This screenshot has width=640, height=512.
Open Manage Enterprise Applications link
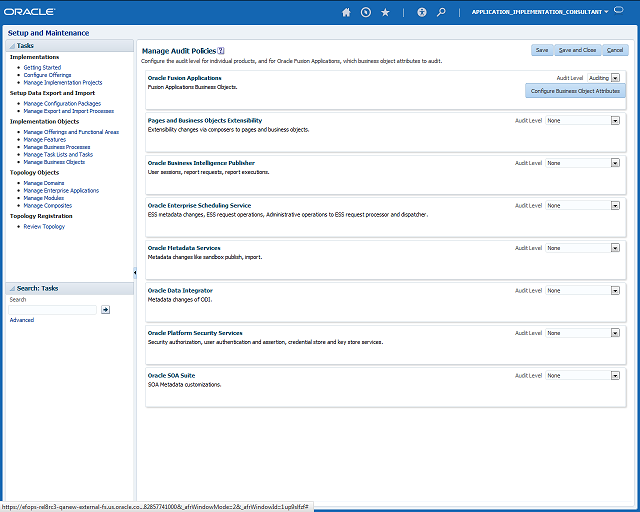(x=61, y=191)
